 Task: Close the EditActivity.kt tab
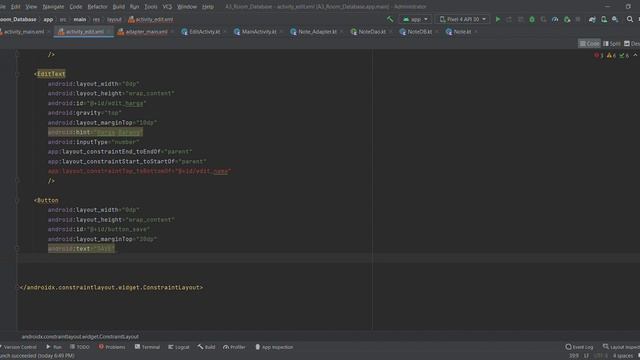coord(225,32)
